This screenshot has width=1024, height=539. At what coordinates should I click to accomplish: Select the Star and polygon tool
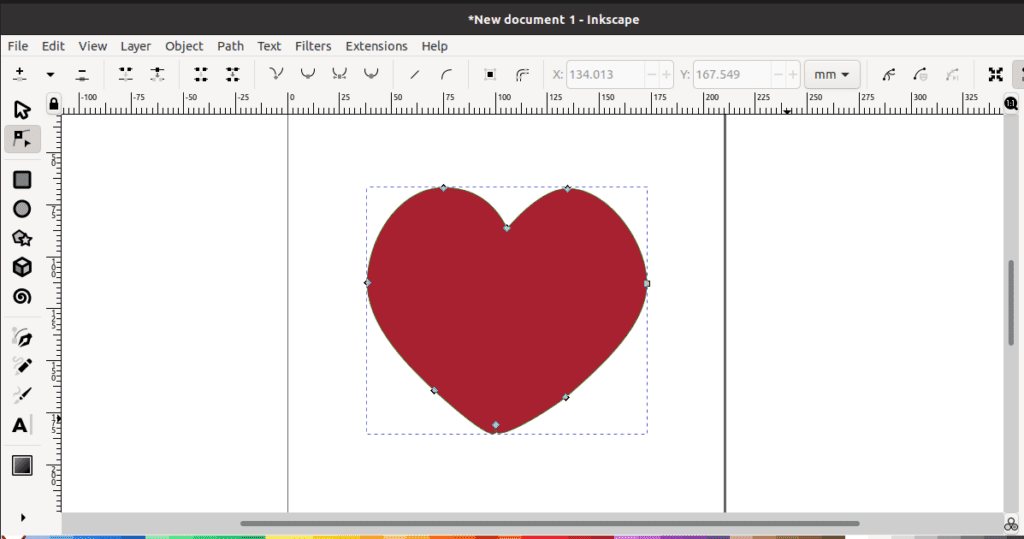[22, 238]
